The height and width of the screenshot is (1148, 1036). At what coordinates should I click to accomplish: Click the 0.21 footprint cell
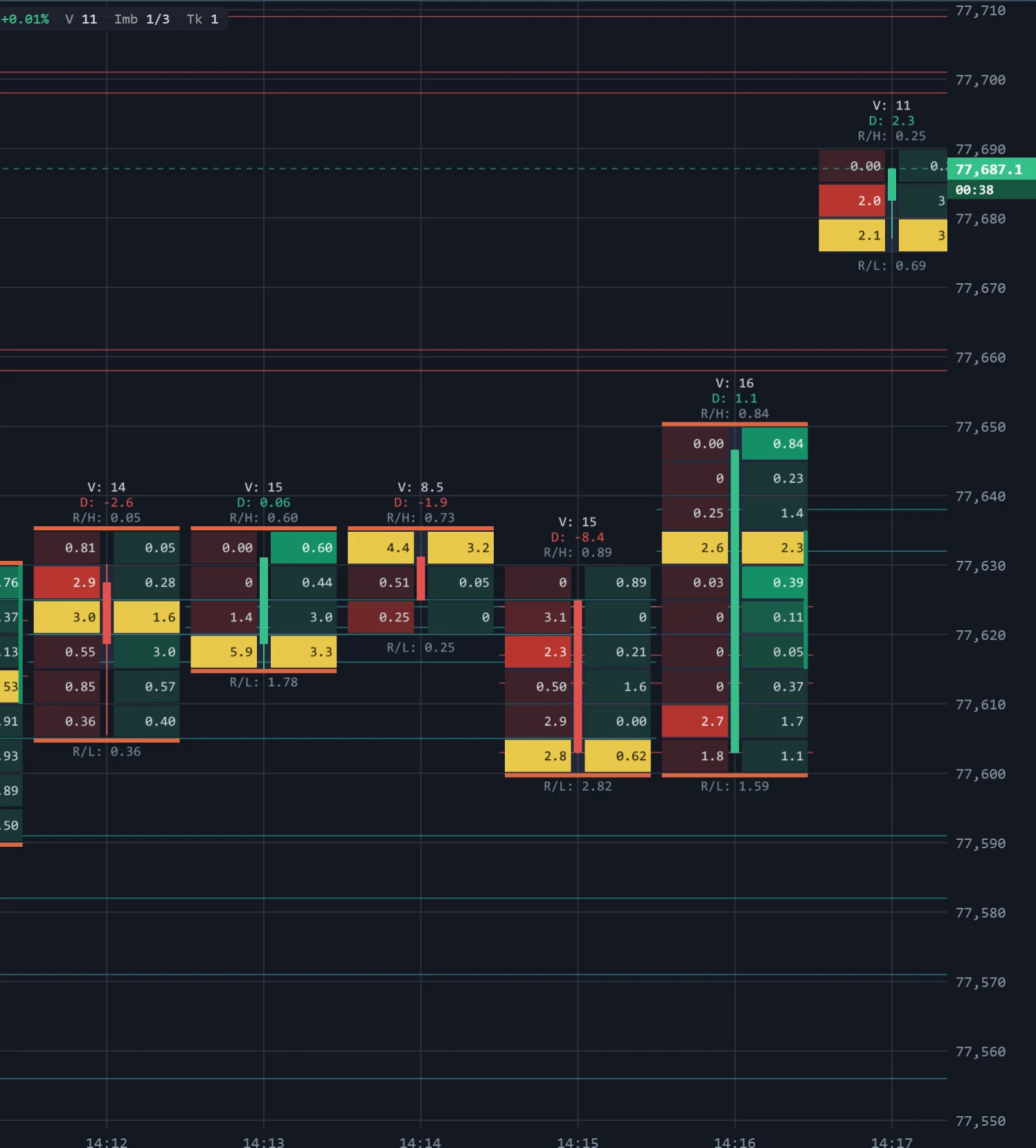point(618,652)
